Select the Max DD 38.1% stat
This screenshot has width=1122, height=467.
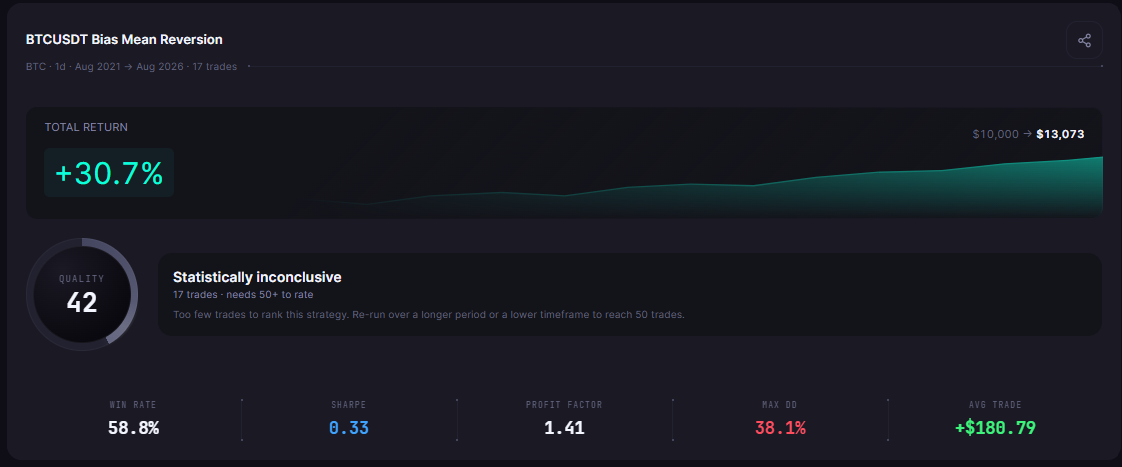point(780,420)
